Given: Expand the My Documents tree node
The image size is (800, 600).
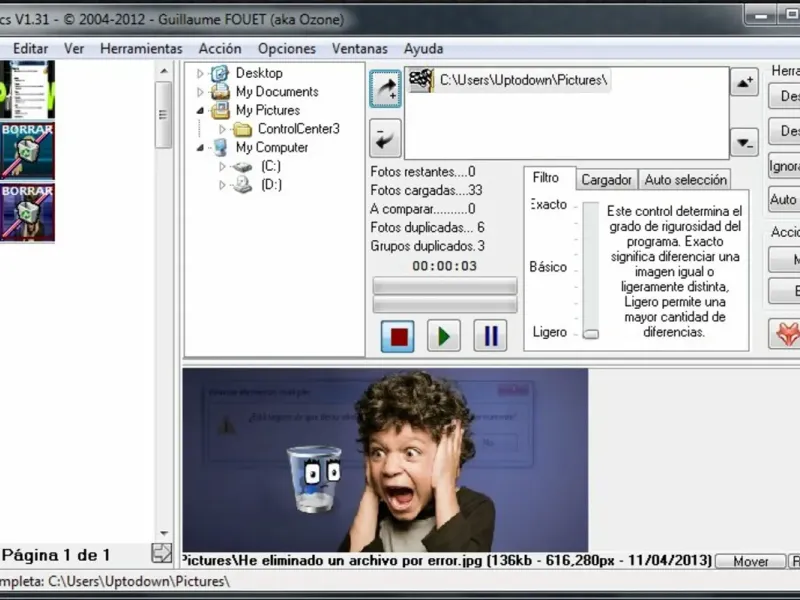Looking at the screenshot, I should point(200,92).
